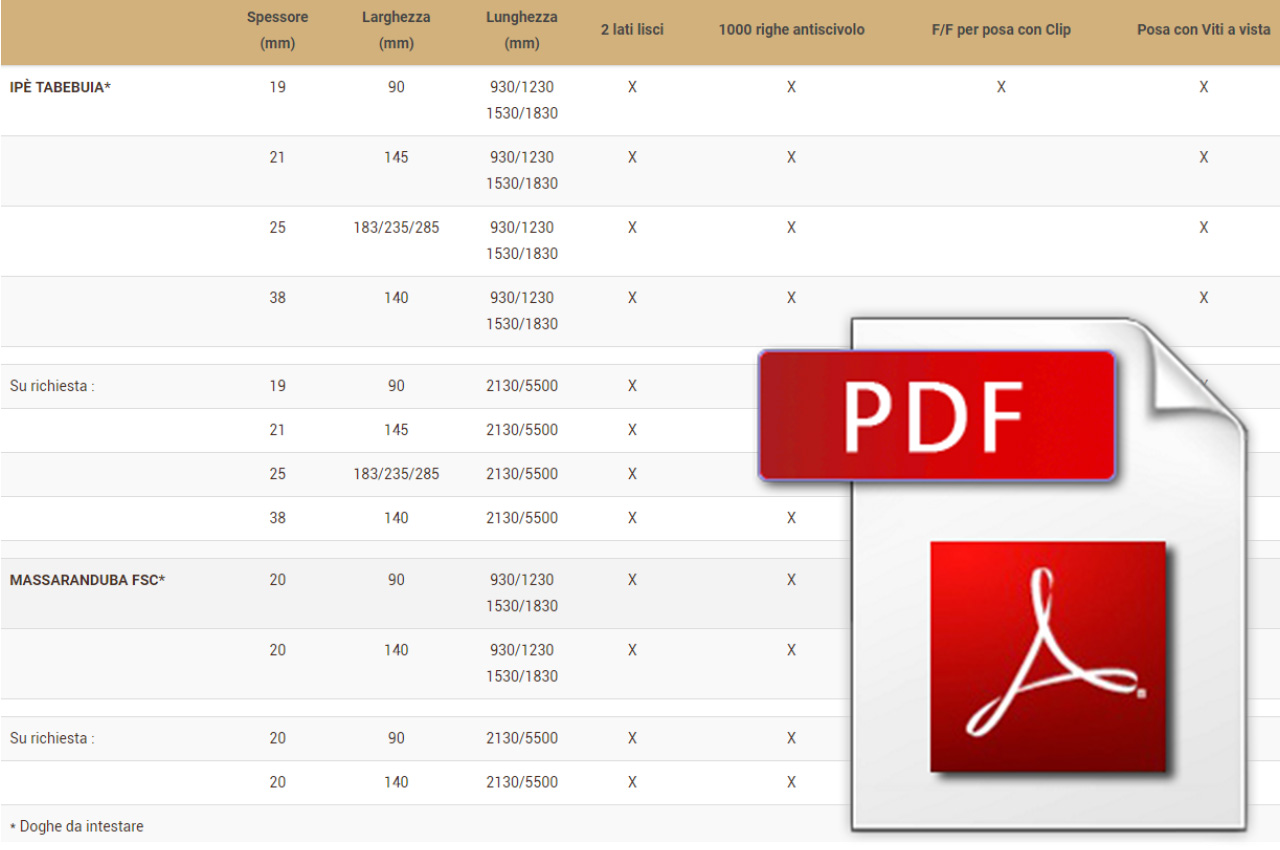Click thickness 38 in the 930/1230 length row
This screenshot has width=1280, height=850.
coord(277,297)
